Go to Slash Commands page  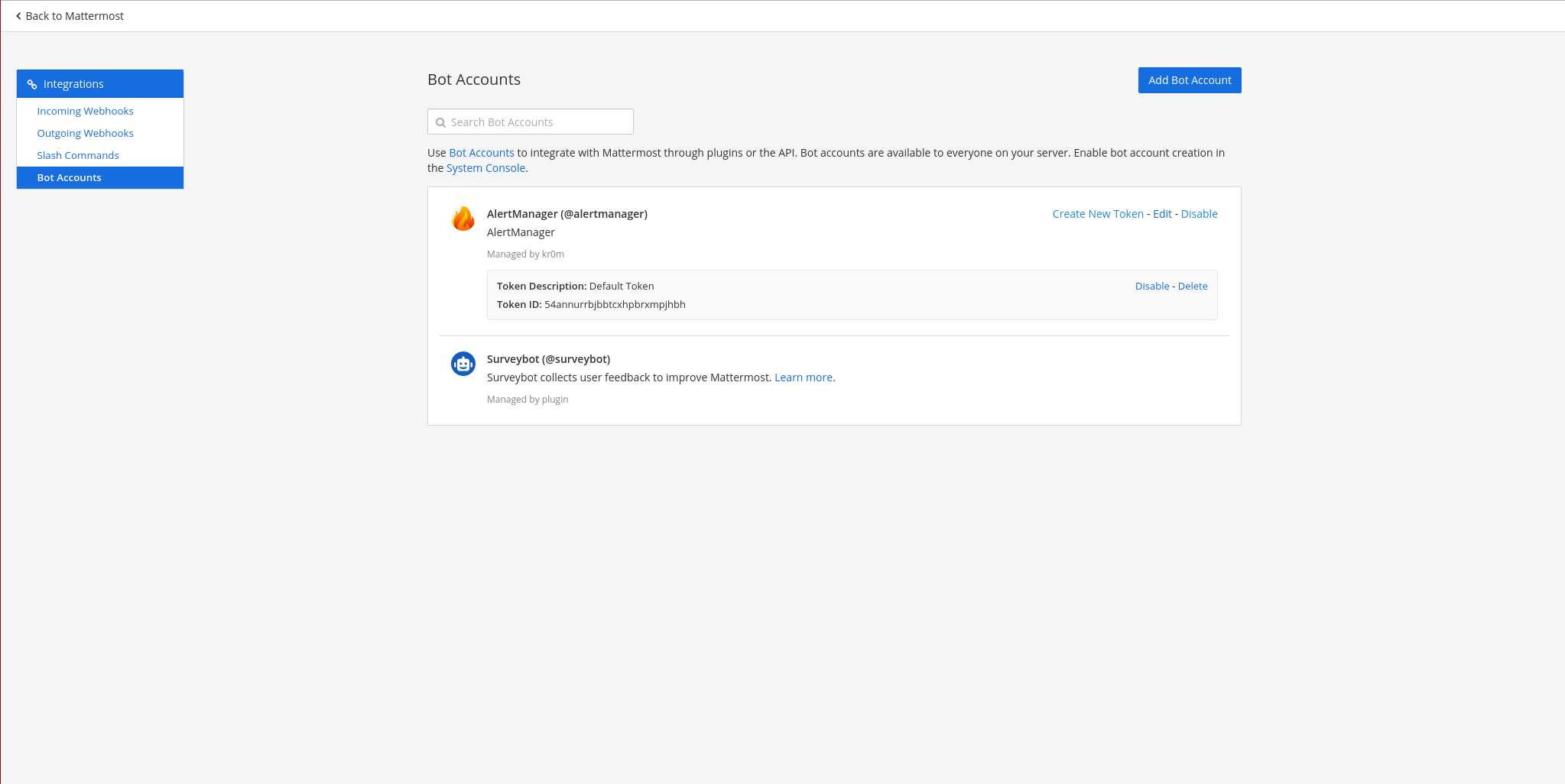[78, 155]
